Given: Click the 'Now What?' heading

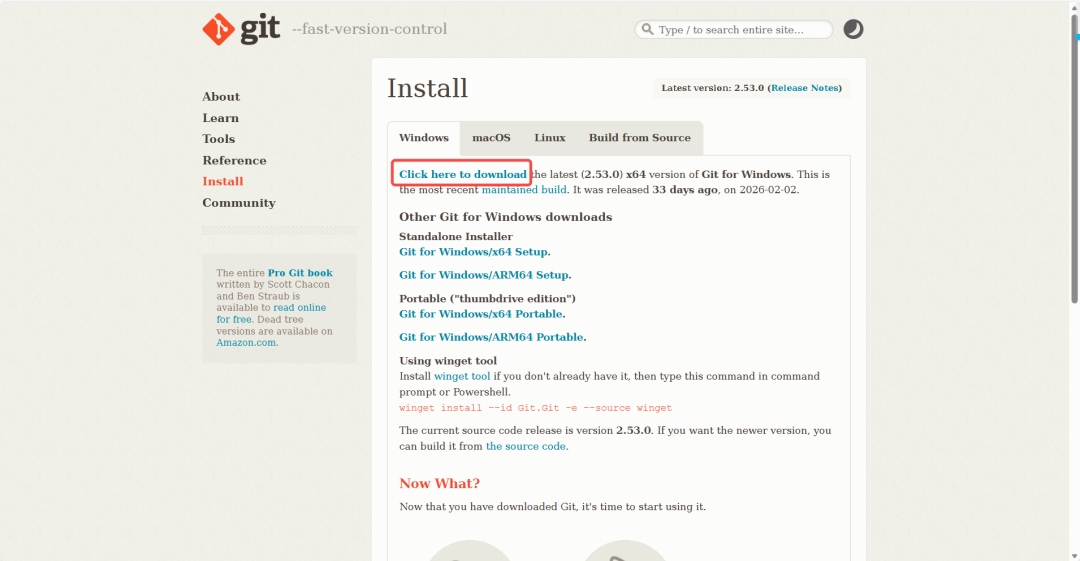Looking at the screenshot, I should coord(439,483).
